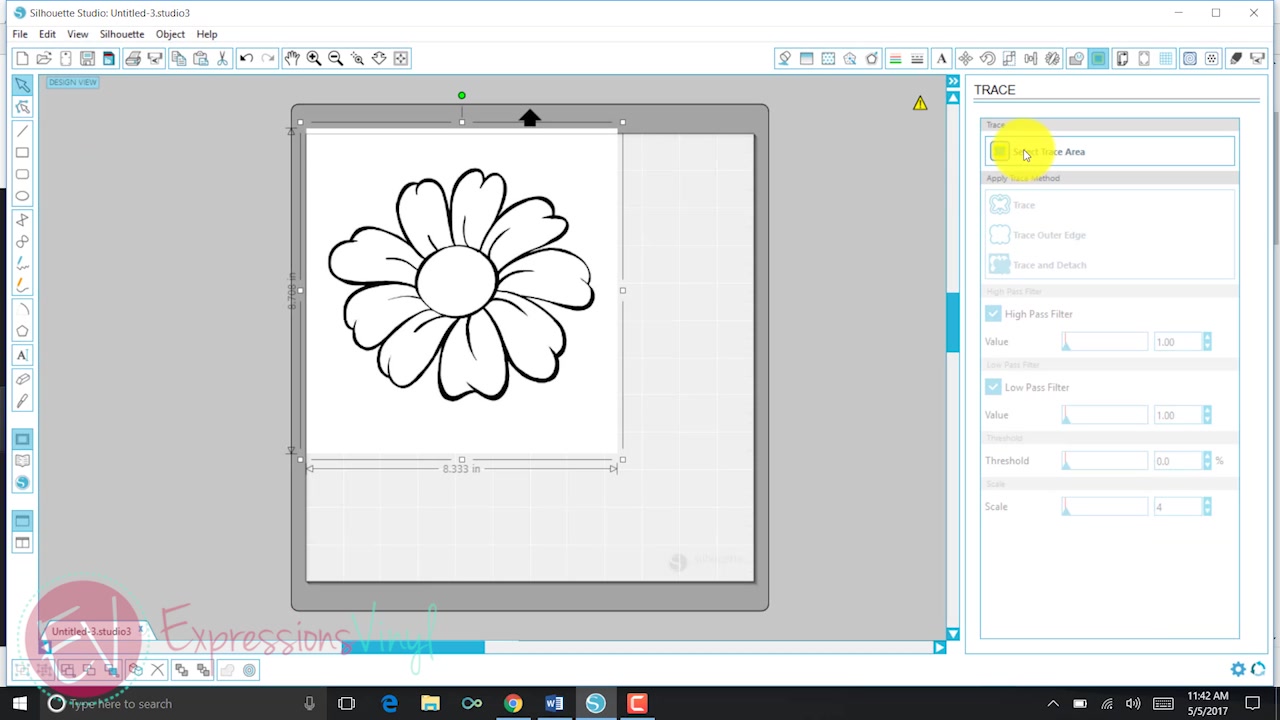Open a file with the folder icon

coord(44,59)
